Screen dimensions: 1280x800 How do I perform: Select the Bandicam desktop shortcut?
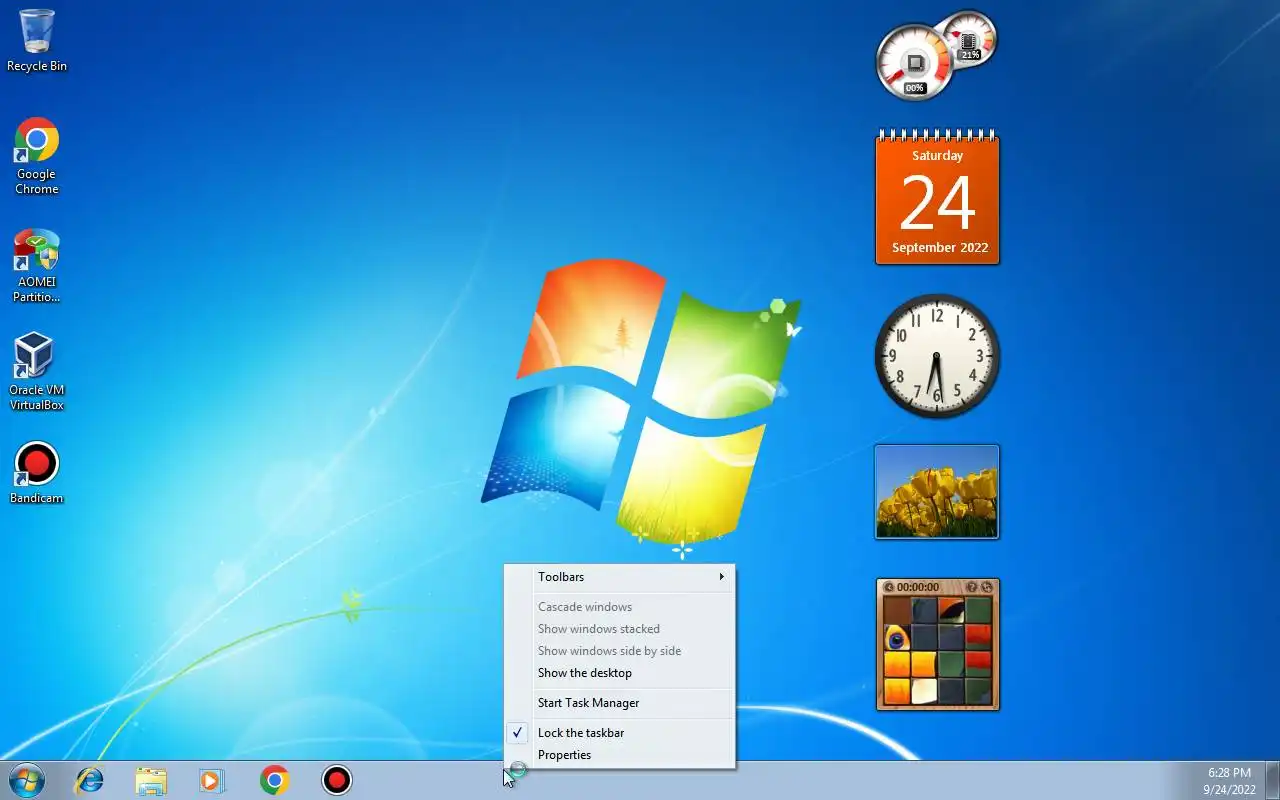[37, 473]
